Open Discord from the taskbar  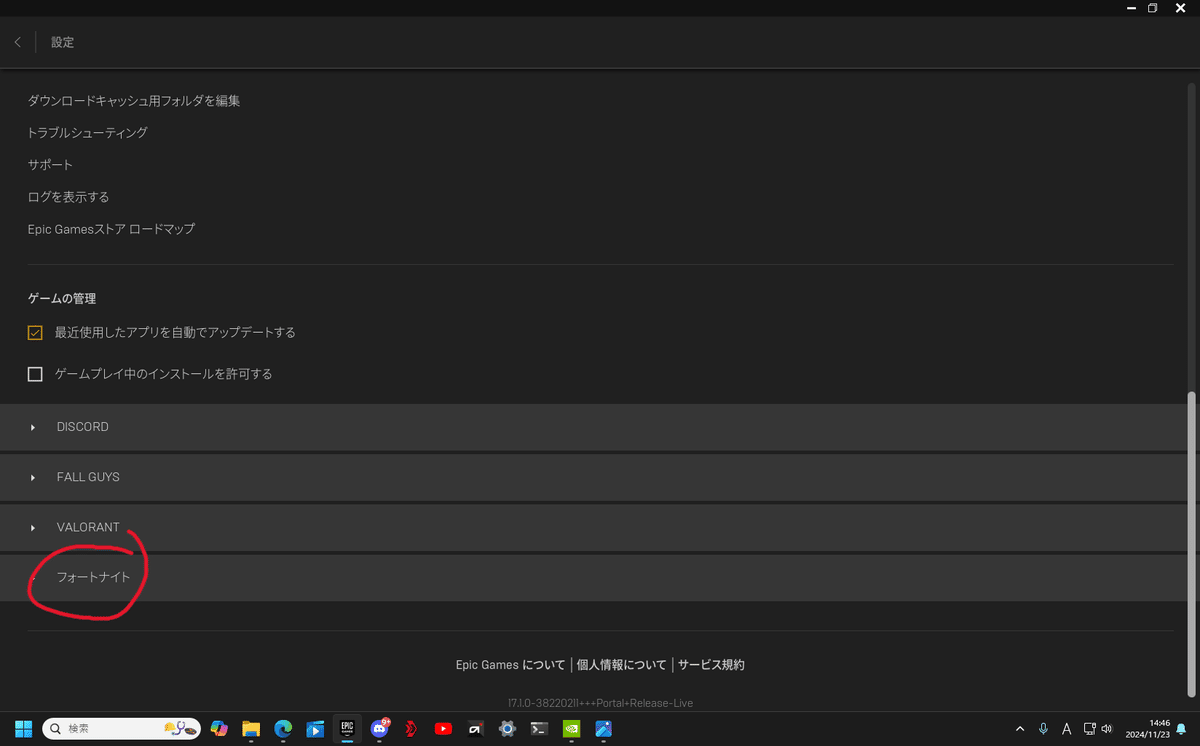[380, 729]
